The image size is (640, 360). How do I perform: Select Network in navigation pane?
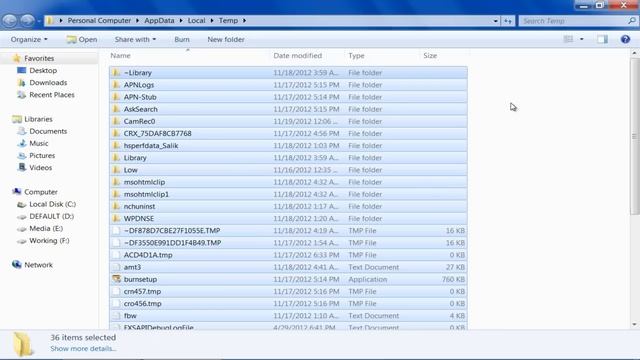click(x=38, y=265)
